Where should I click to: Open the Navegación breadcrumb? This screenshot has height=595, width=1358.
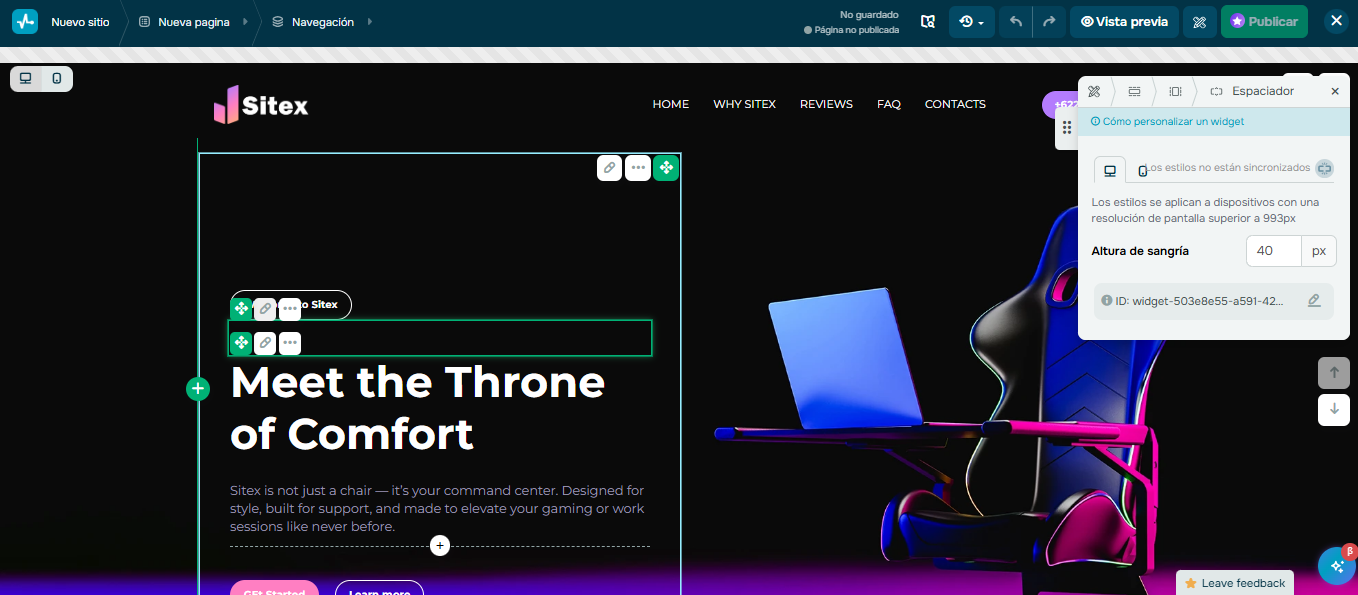(313, 22)
